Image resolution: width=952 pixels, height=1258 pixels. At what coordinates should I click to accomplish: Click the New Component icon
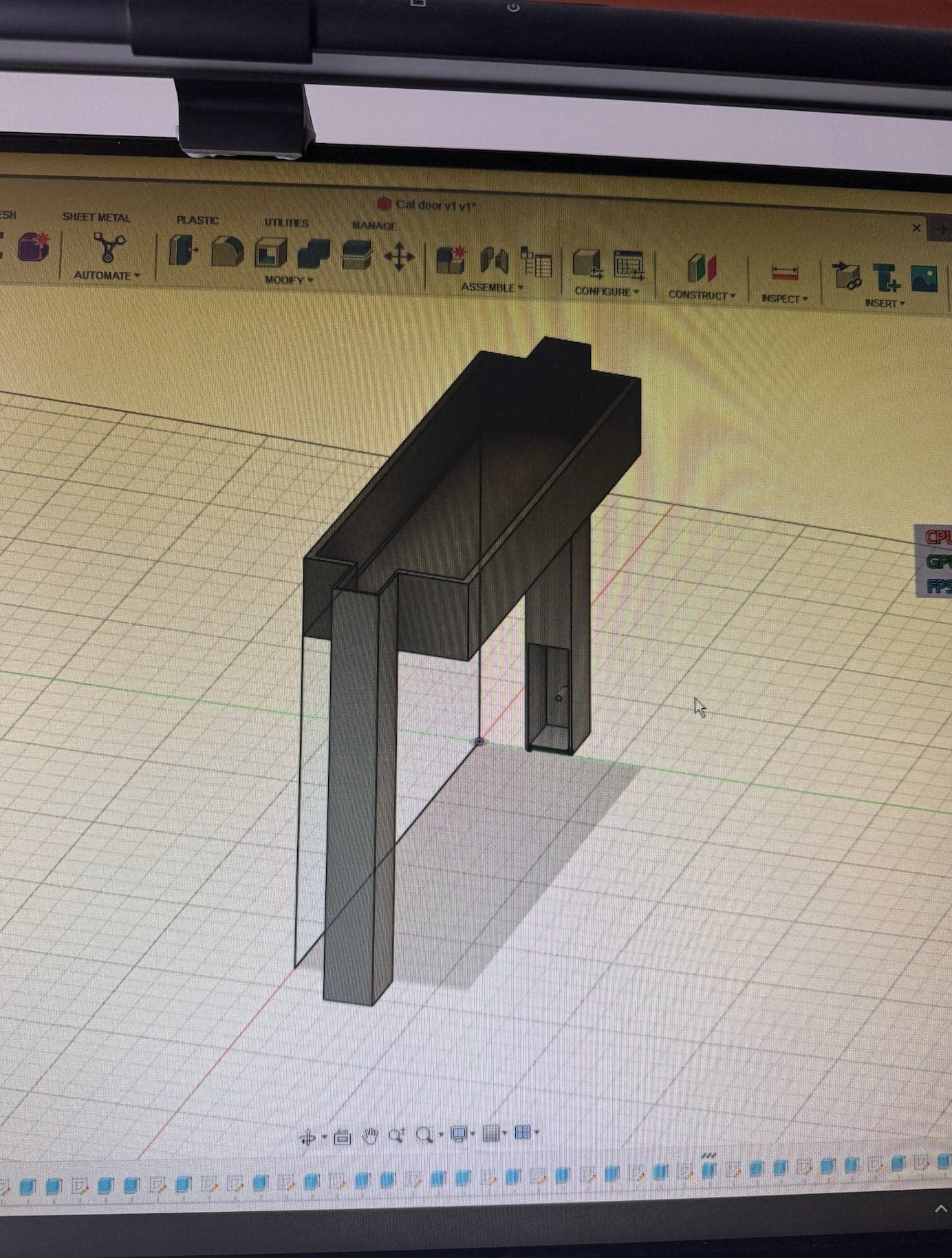(451, 261)
